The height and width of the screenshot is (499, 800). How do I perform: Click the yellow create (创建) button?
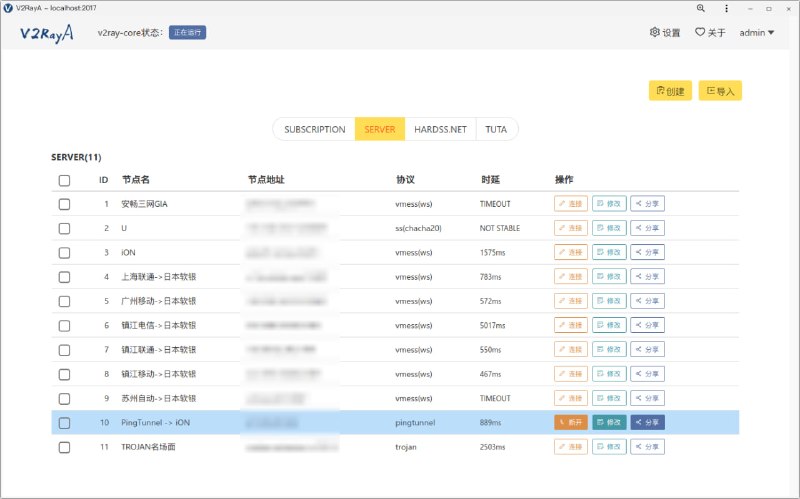click(670, 91)
